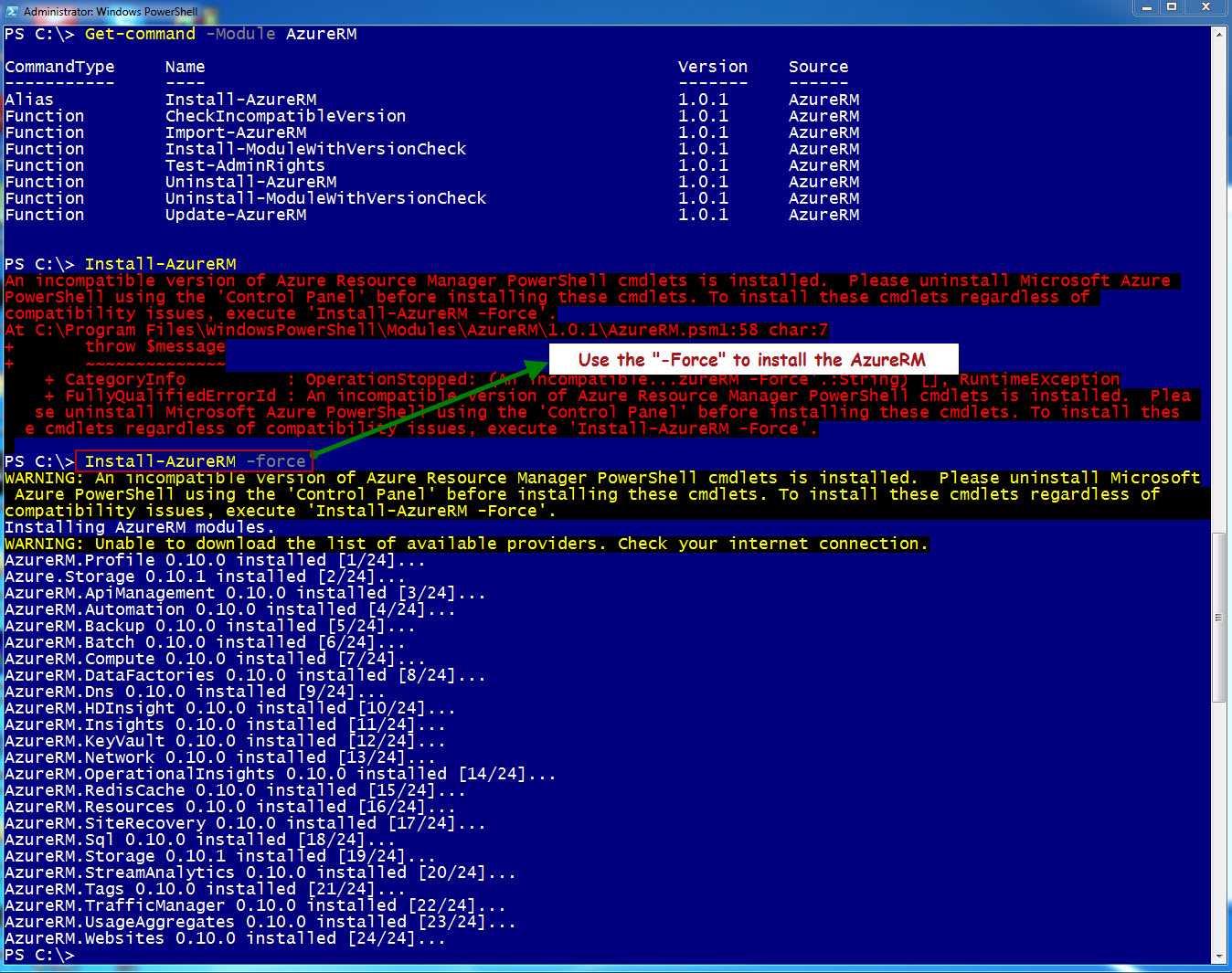
Task: Click the 'Update-AzureRM' function name
Action: tap(236, 215)
